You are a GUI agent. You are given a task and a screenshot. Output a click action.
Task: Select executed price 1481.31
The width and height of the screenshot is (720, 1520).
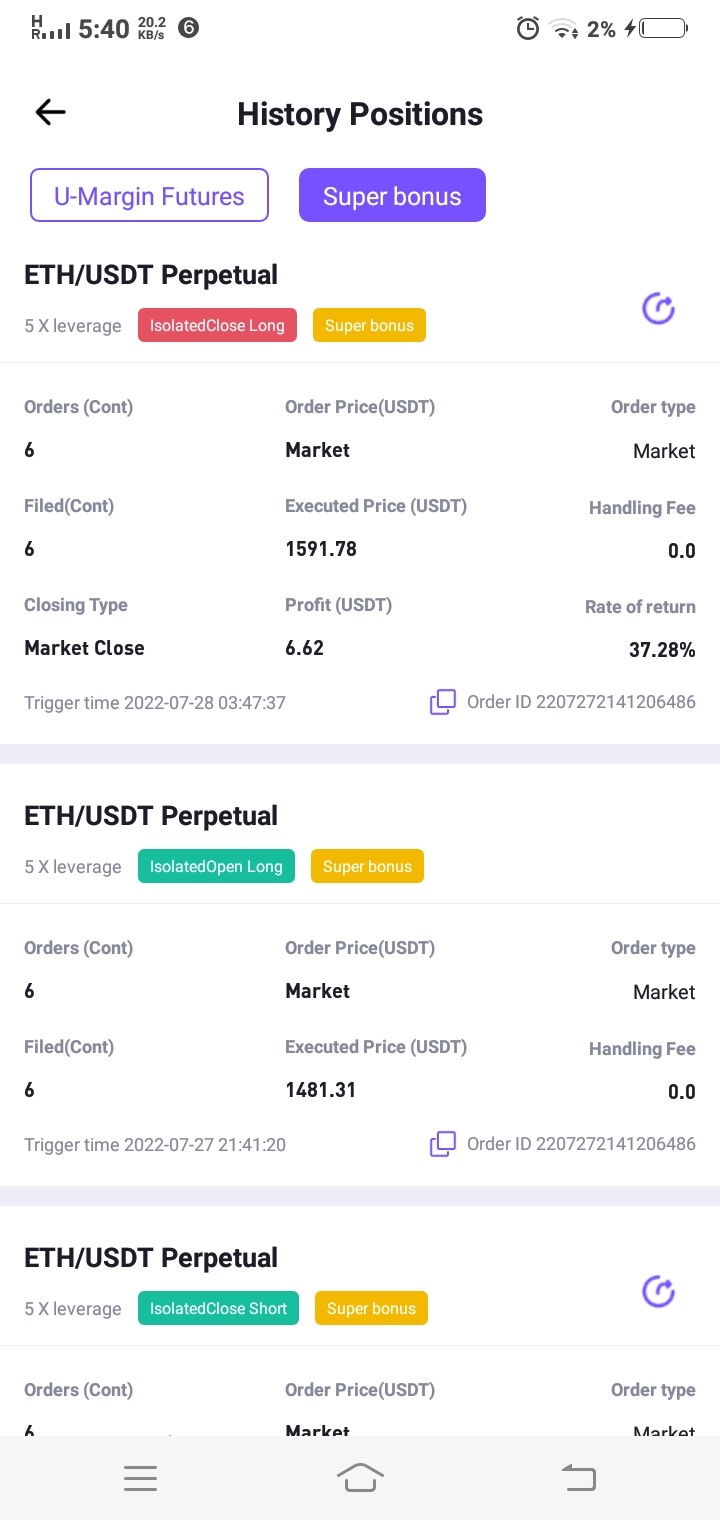click(321, 1090)
